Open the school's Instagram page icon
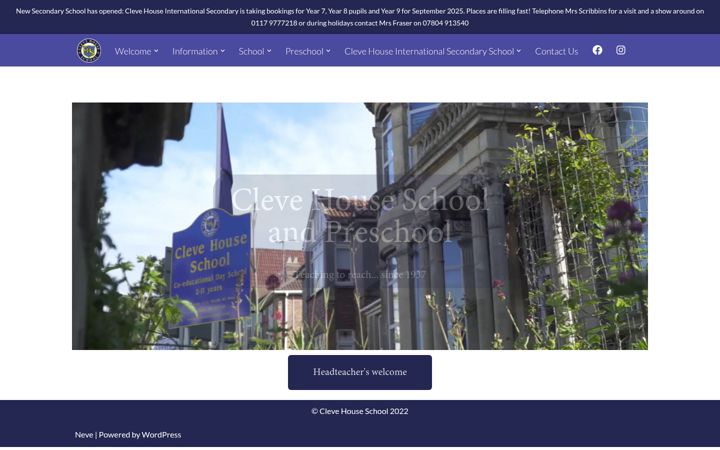The width and height of the screenshot is (720, 450). coord(620,50)
